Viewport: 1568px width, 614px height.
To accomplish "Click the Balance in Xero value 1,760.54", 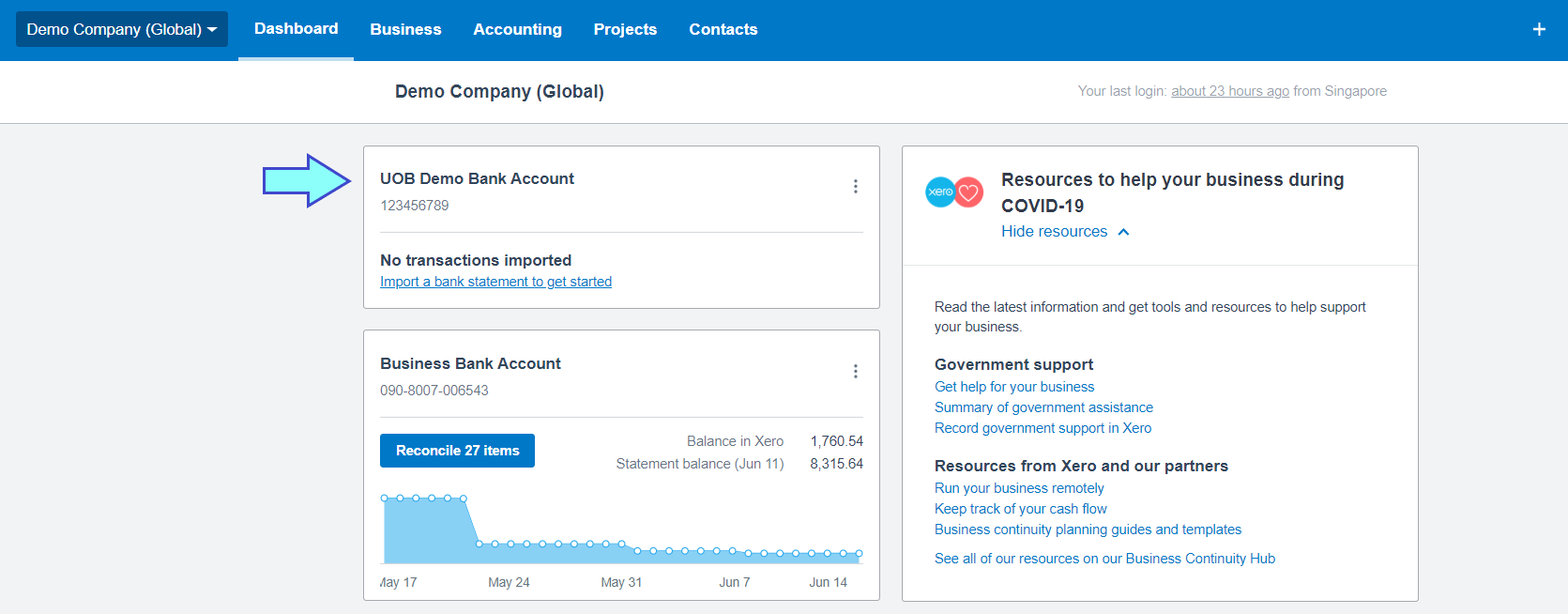I will (837, 441).
